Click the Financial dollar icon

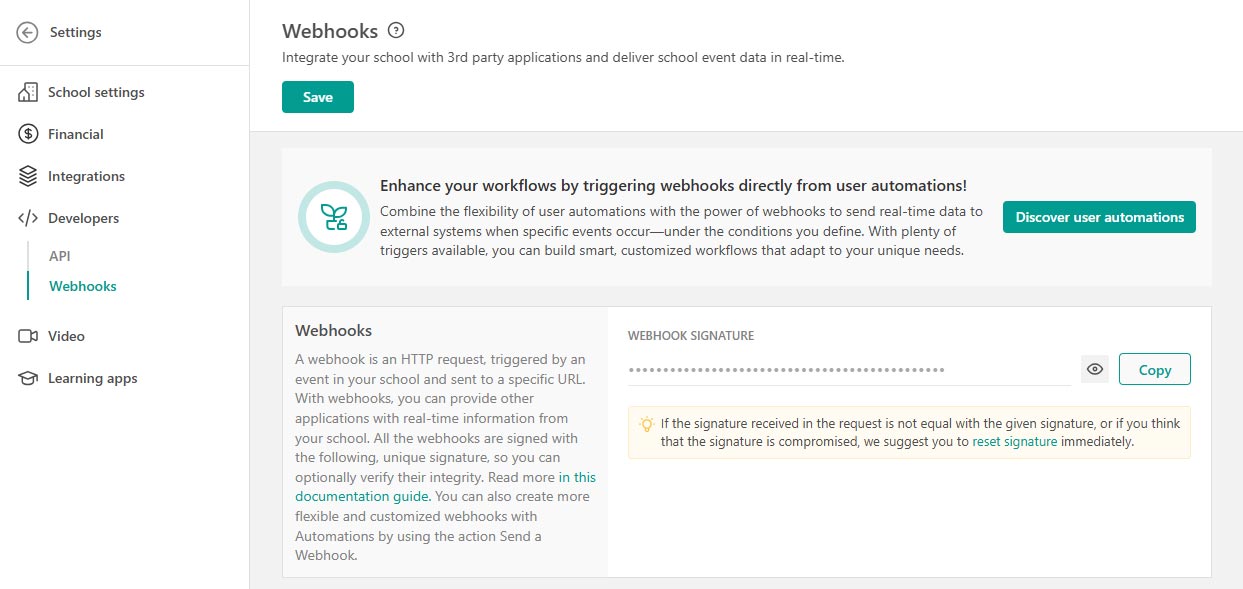28,134
